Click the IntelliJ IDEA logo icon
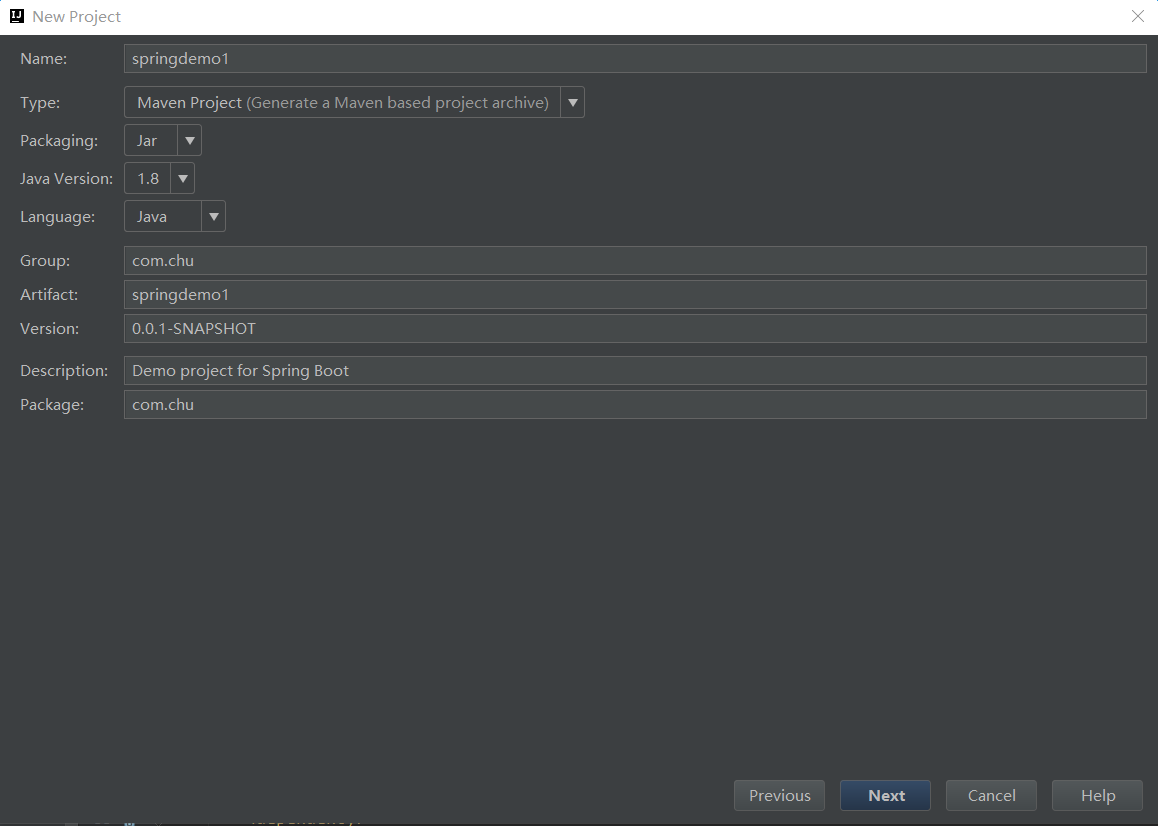This screenshot has width=1158, height=826. [17, 17]
